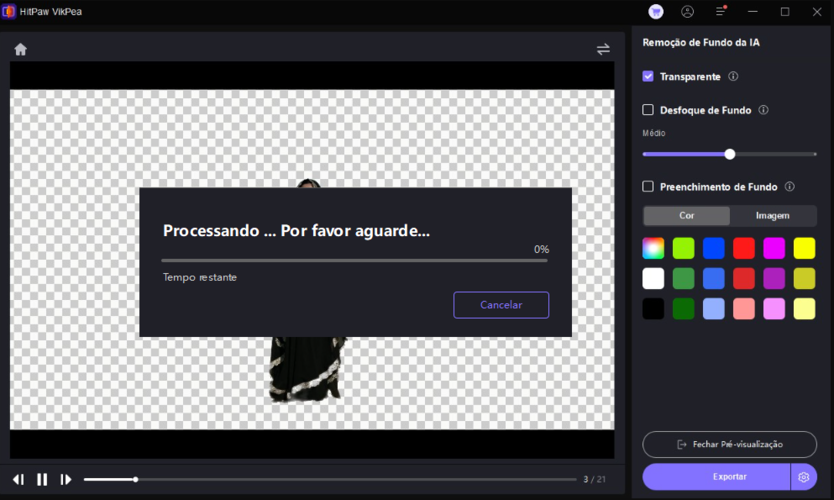Show info icon beside Desfoque de Fundo

[763, 110]
